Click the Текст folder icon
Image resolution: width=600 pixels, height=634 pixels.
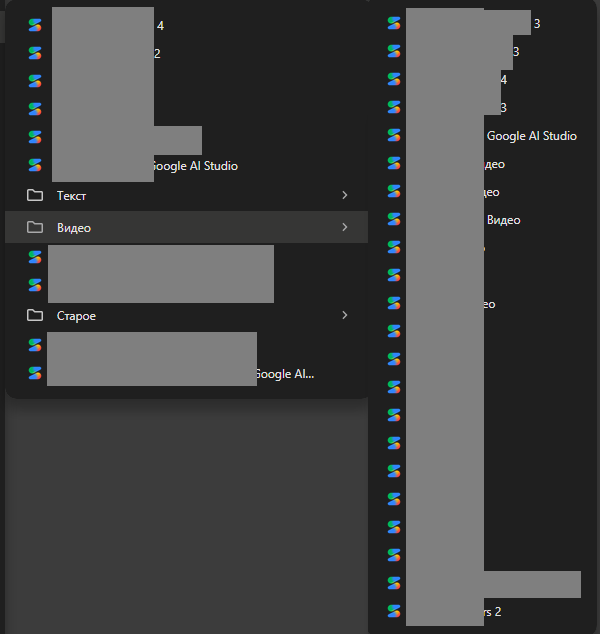click(x=35, y=195)
